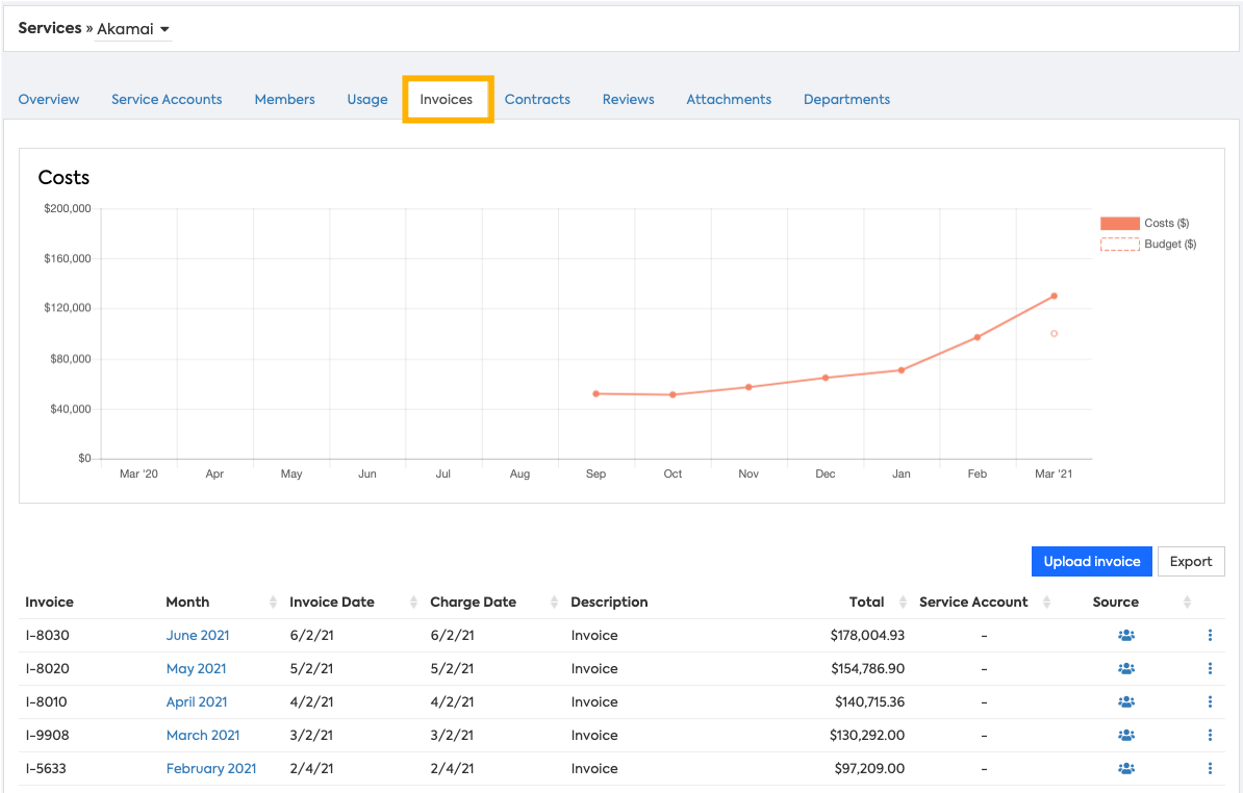
Task: Expand the Akamai service dropdown
Action: (134, 29)
